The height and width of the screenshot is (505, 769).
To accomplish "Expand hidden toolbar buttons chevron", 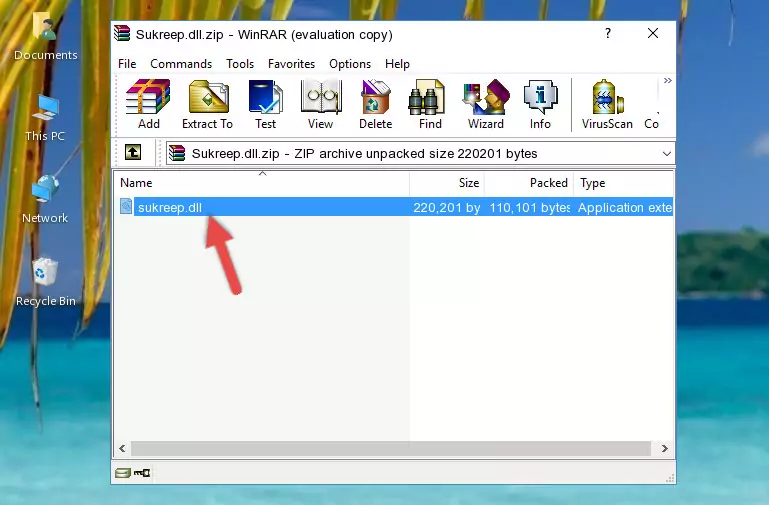I will tap(667, 80).
